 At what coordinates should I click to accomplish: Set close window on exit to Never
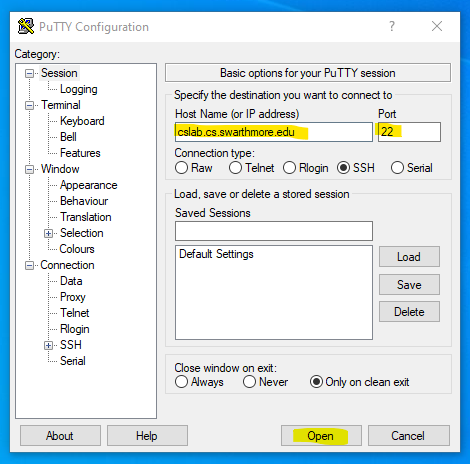point(249,382)
